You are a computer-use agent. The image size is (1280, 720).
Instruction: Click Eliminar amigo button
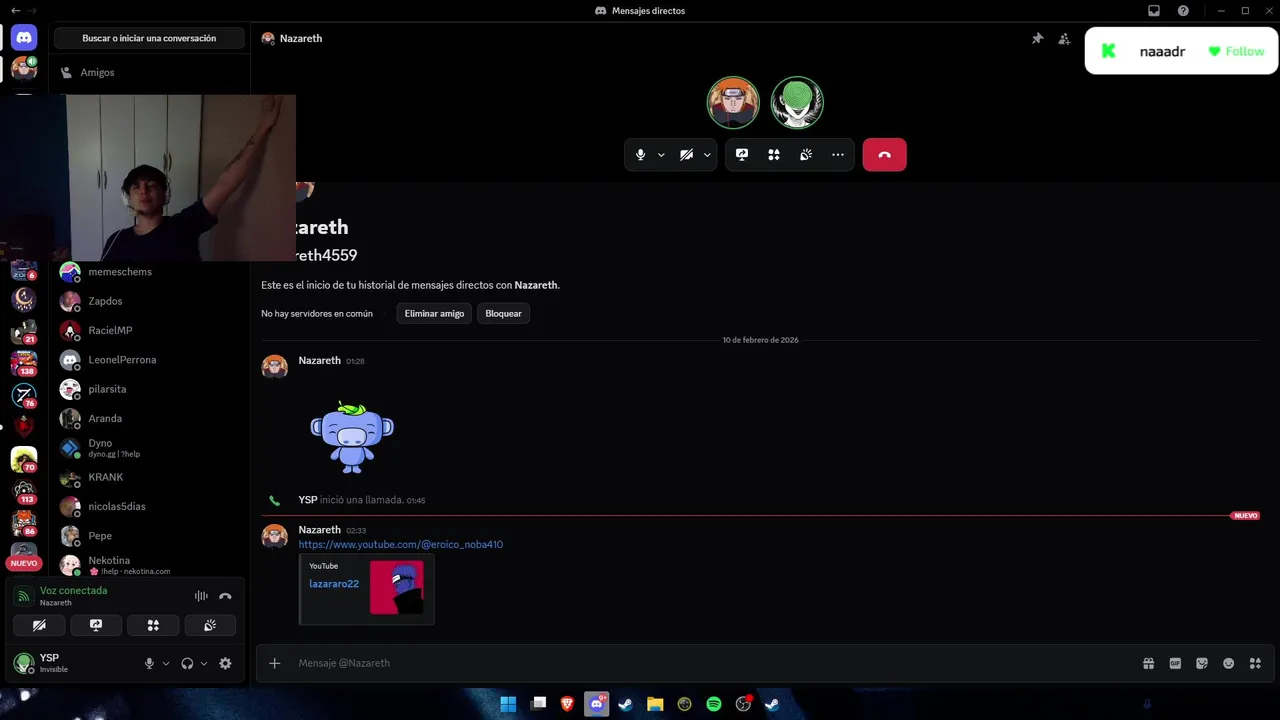click(x=434, y=313)
